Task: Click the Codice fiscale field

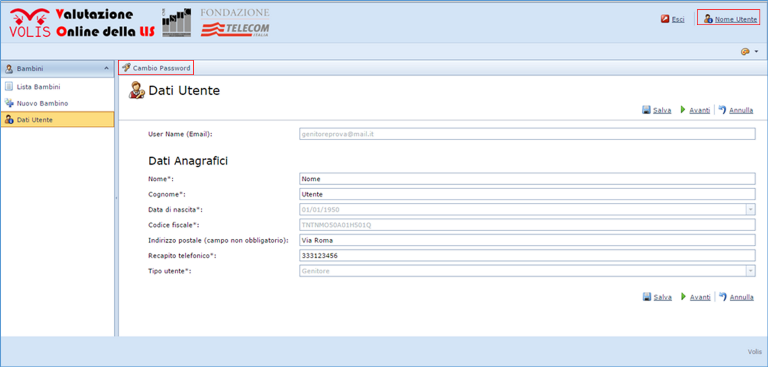Action: tap(527, 225)
